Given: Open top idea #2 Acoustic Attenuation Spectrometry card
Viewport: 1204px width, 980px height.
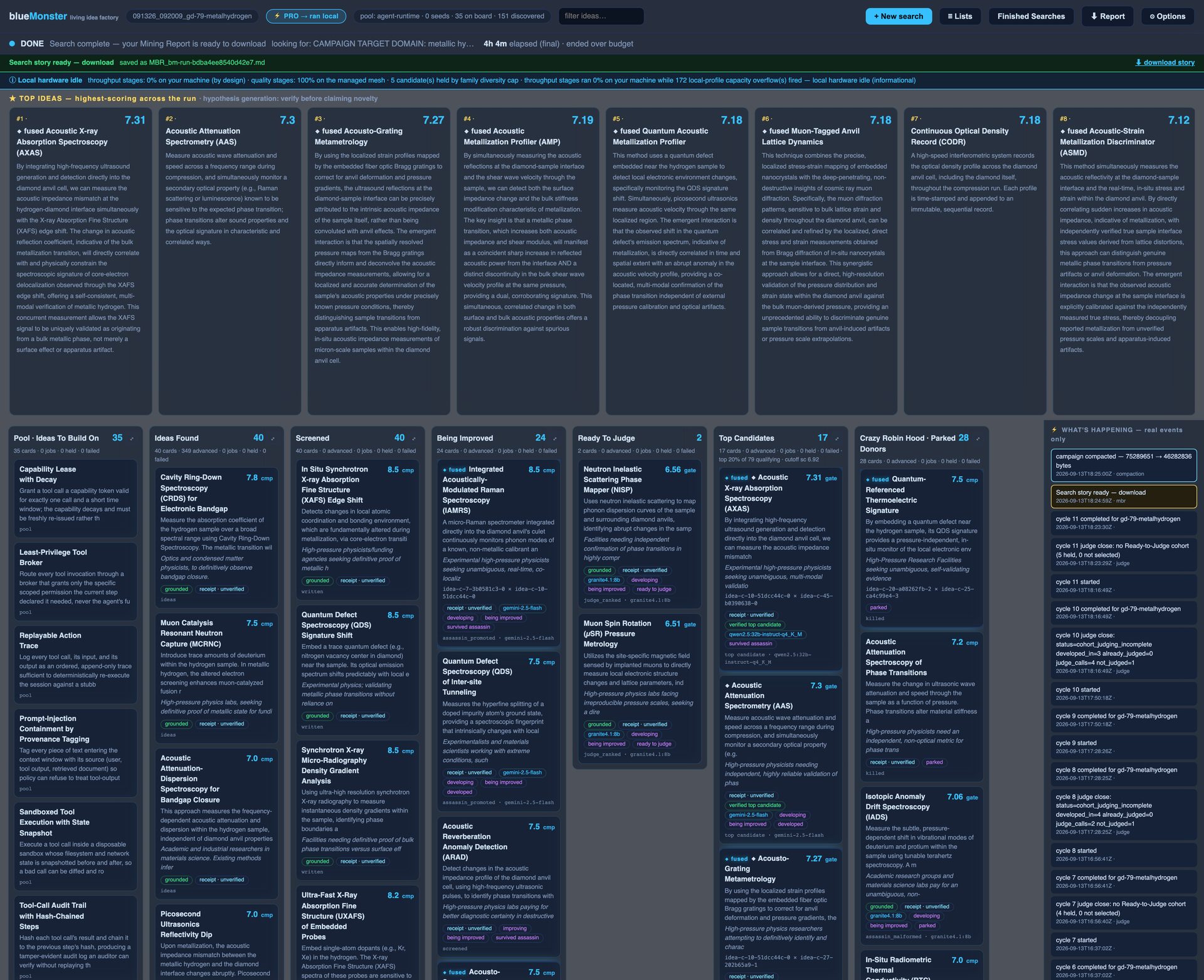Looking at the screenshot, I should 230,261.
